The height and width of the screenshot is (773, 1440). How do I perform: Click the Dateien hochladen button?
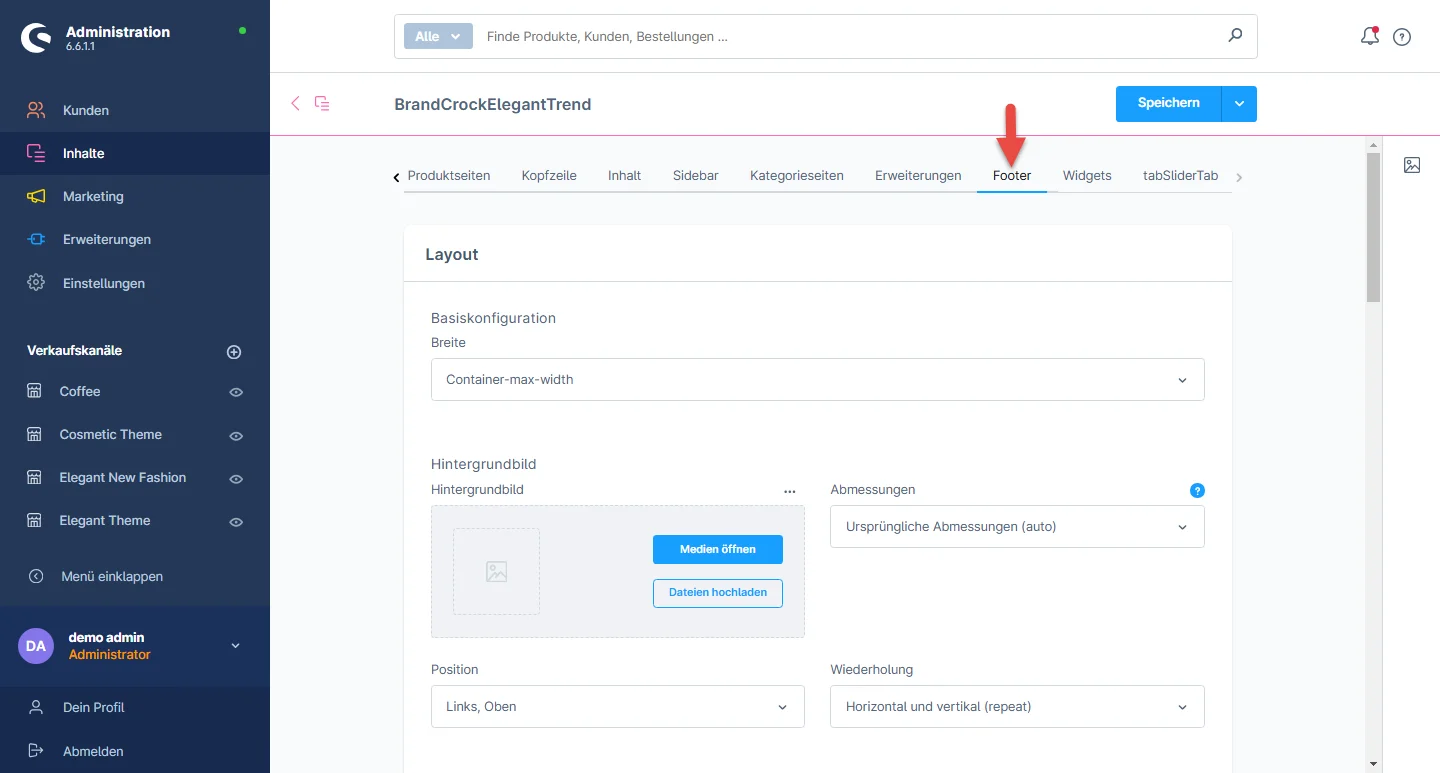(717, 592)
